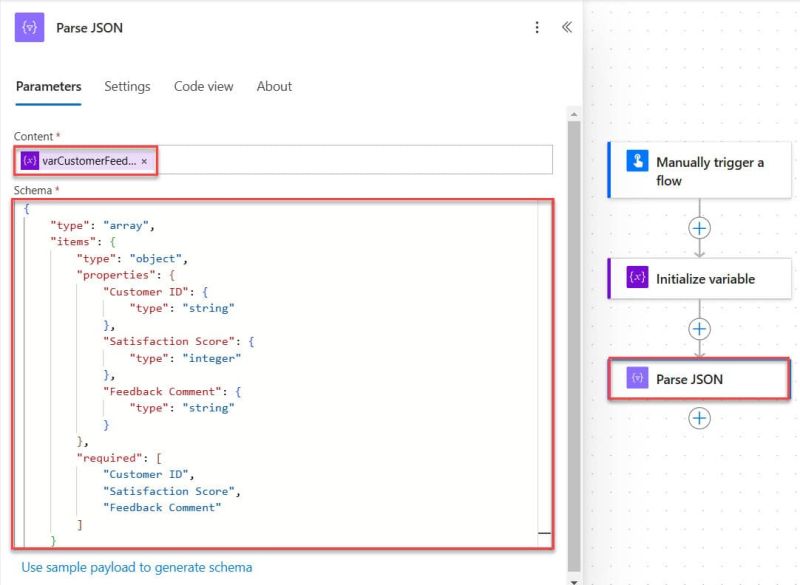Viewport: 800px width, 585px height.
Task: Click the plus icon between Initialize variable and Parse JSON
Action: (698, 329)
